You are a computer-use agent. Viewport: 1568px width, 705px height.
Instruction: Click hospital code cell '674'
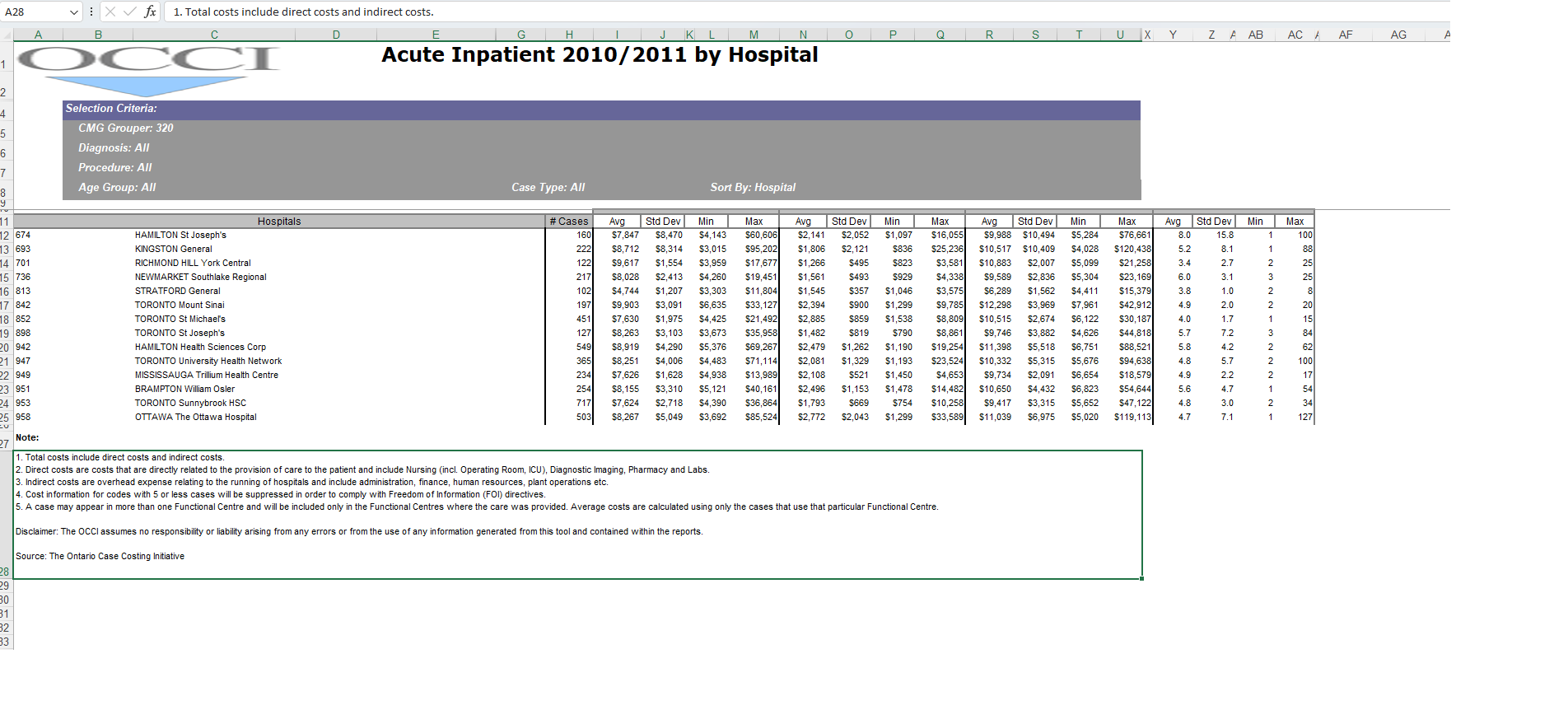(x=23, y=236)
